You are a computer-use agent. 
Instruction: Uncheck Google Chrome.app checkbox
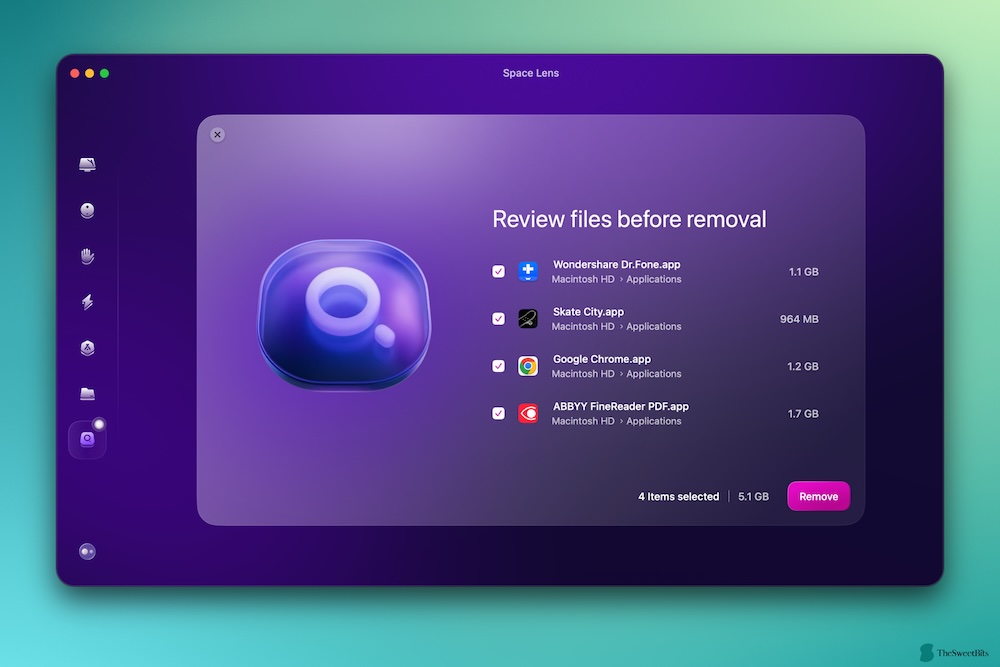[x=499, y=366]
